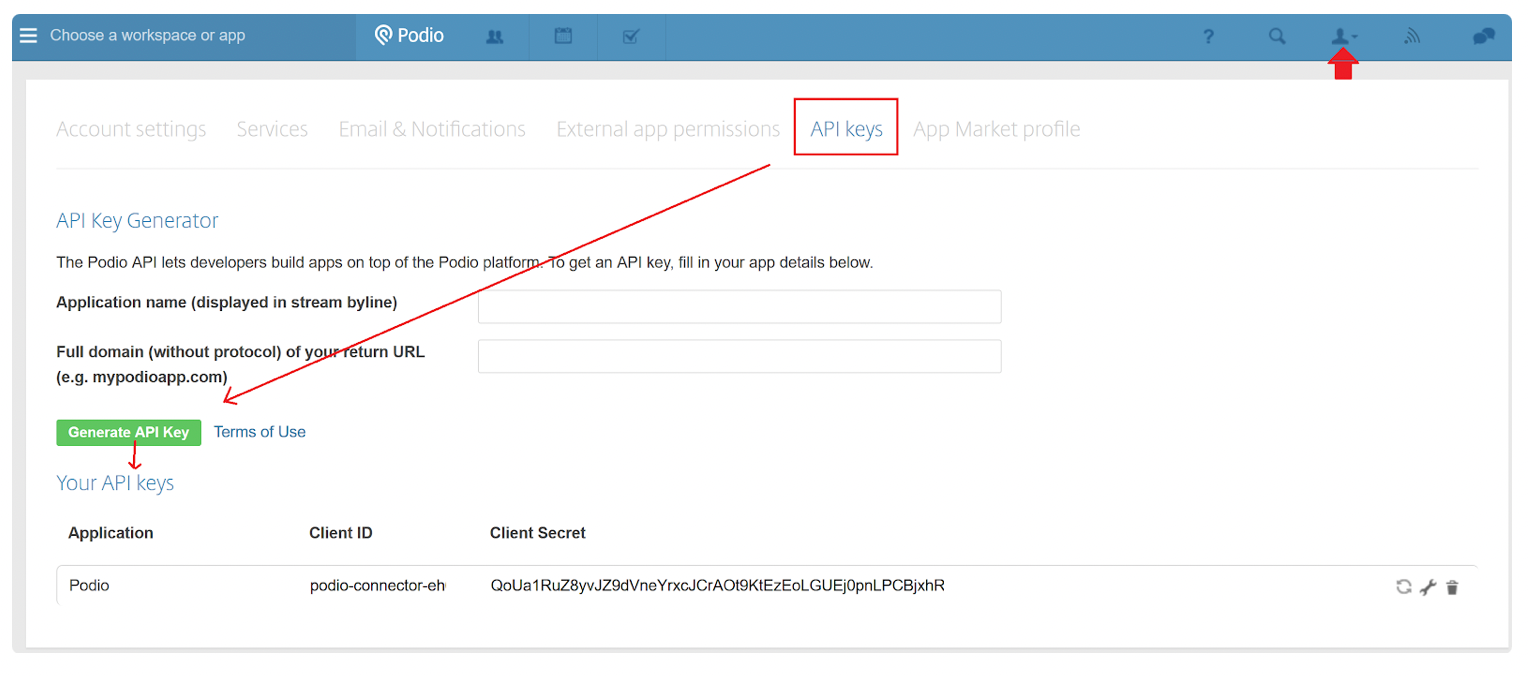This screenshot has height=676, width=1528.
Task: Focus the Application name input field
Action: point(740,307)
